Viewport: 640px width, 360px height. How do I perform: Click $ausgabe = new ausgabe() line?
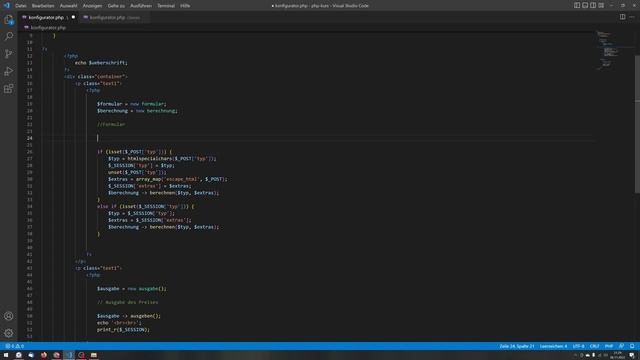pyautogui.click(x=132, y=289)
